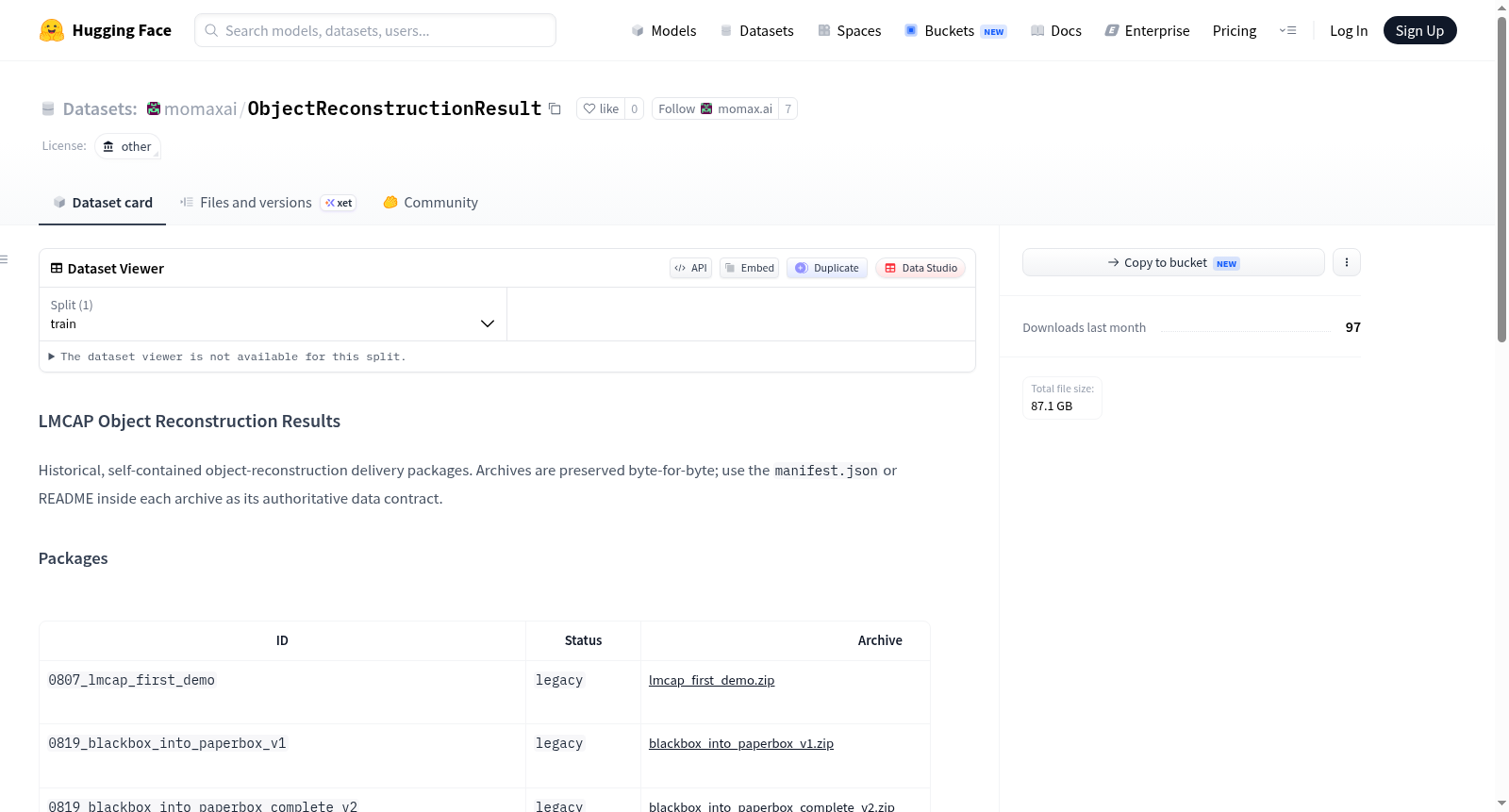Open the momaxai organization avatar
Image resolution: width=1509 pixels, height=812 pixels.
click(154, 108)
